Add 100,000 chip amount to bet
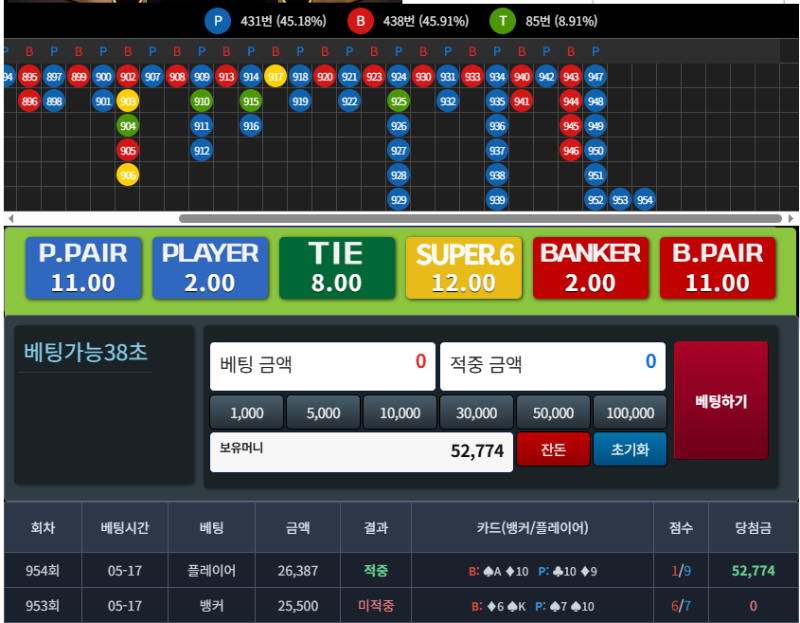The width and height of the screenshot is (800, 623). (630, 413)
